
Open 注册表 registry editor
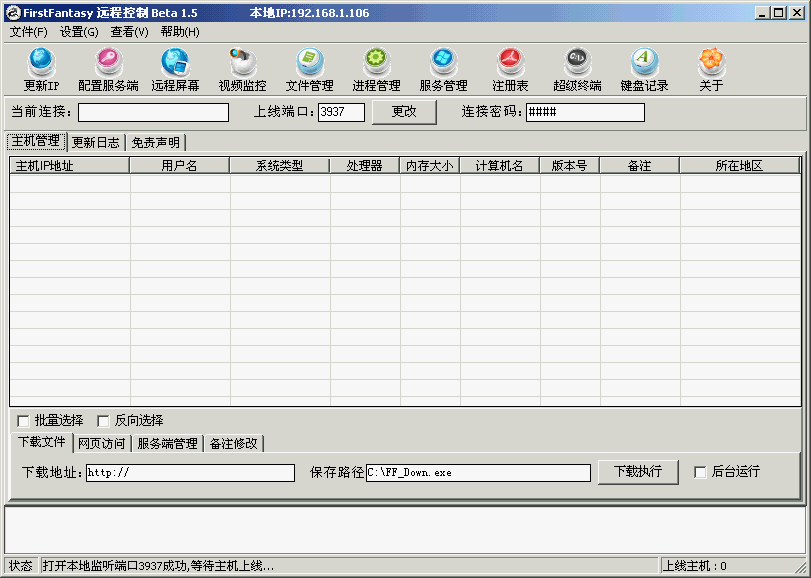[510, 68]
